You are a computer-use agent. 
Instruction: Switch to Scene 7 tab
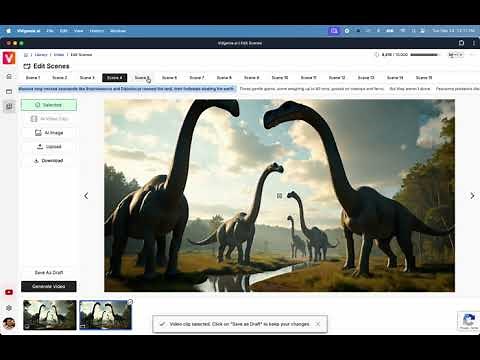click(x=197, y=78)
